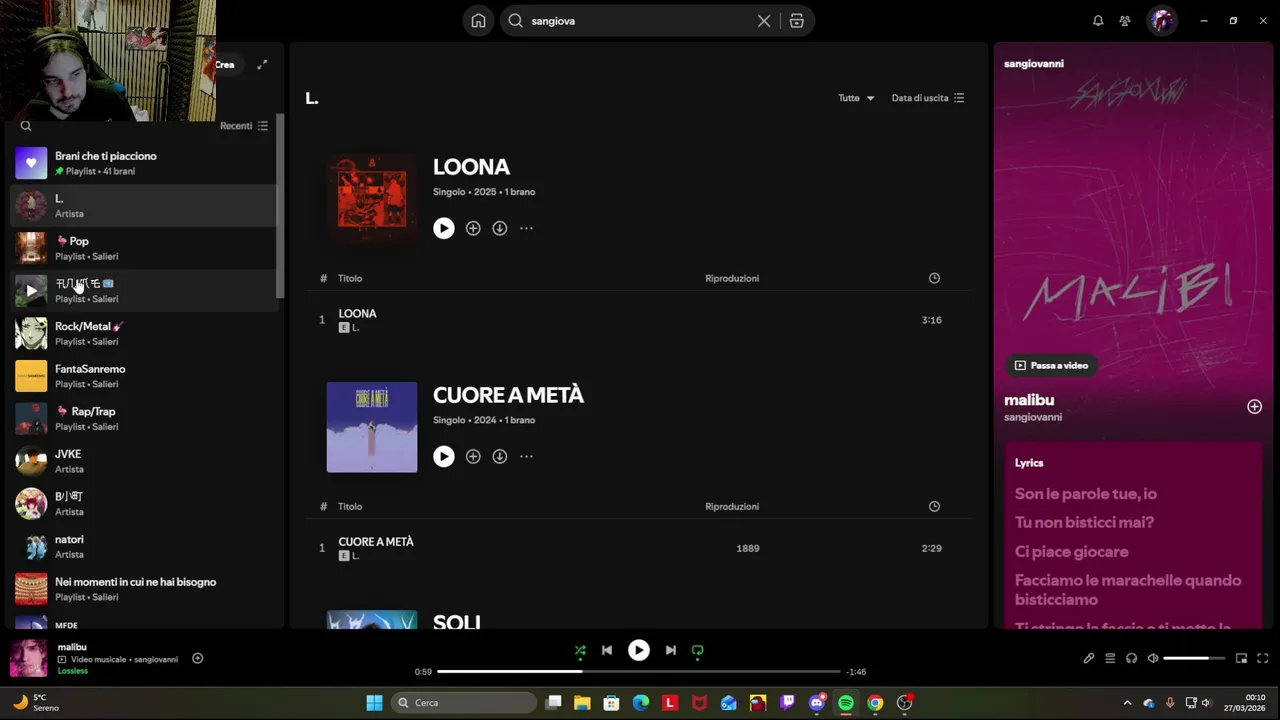
Task: Search within Your Library
Action: tap(26, 126)
